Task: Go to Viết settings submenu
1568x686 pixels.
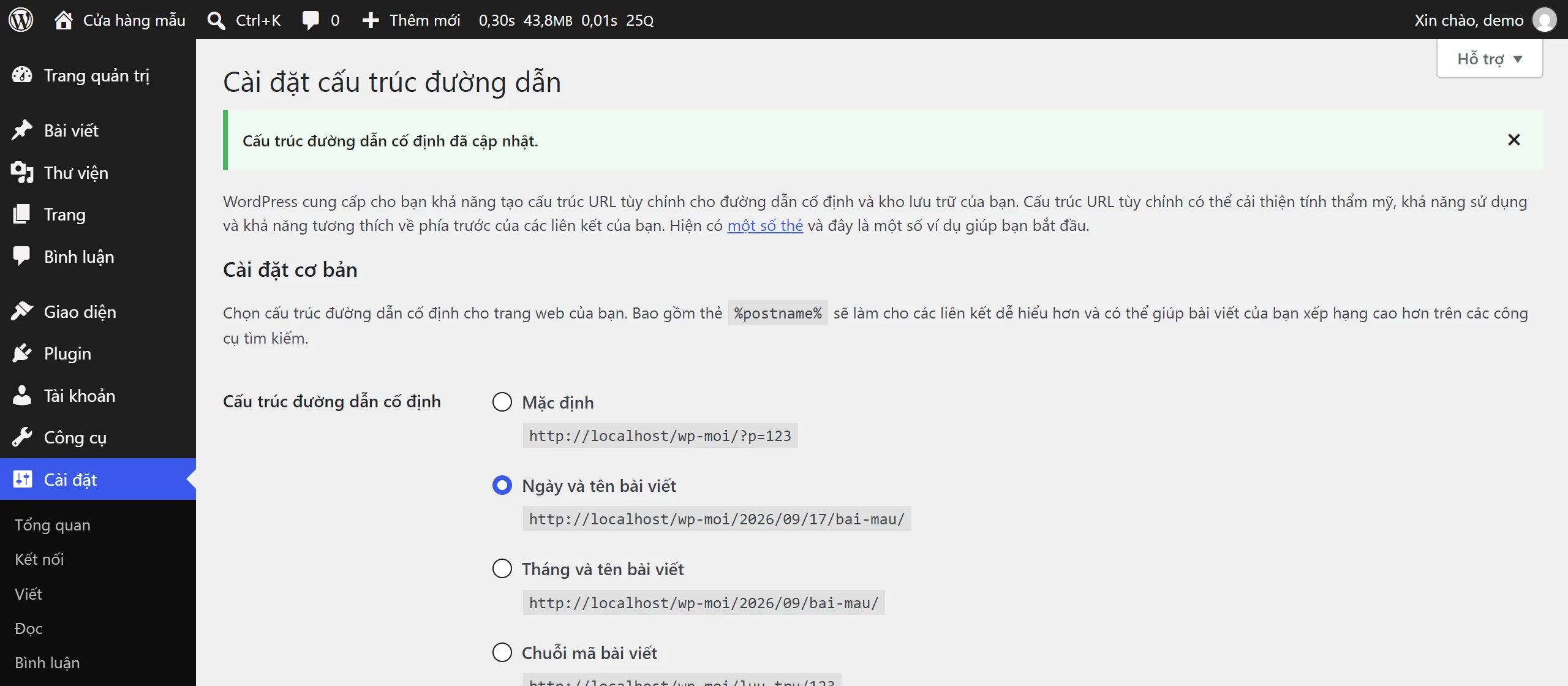Action: coord(28,594)
